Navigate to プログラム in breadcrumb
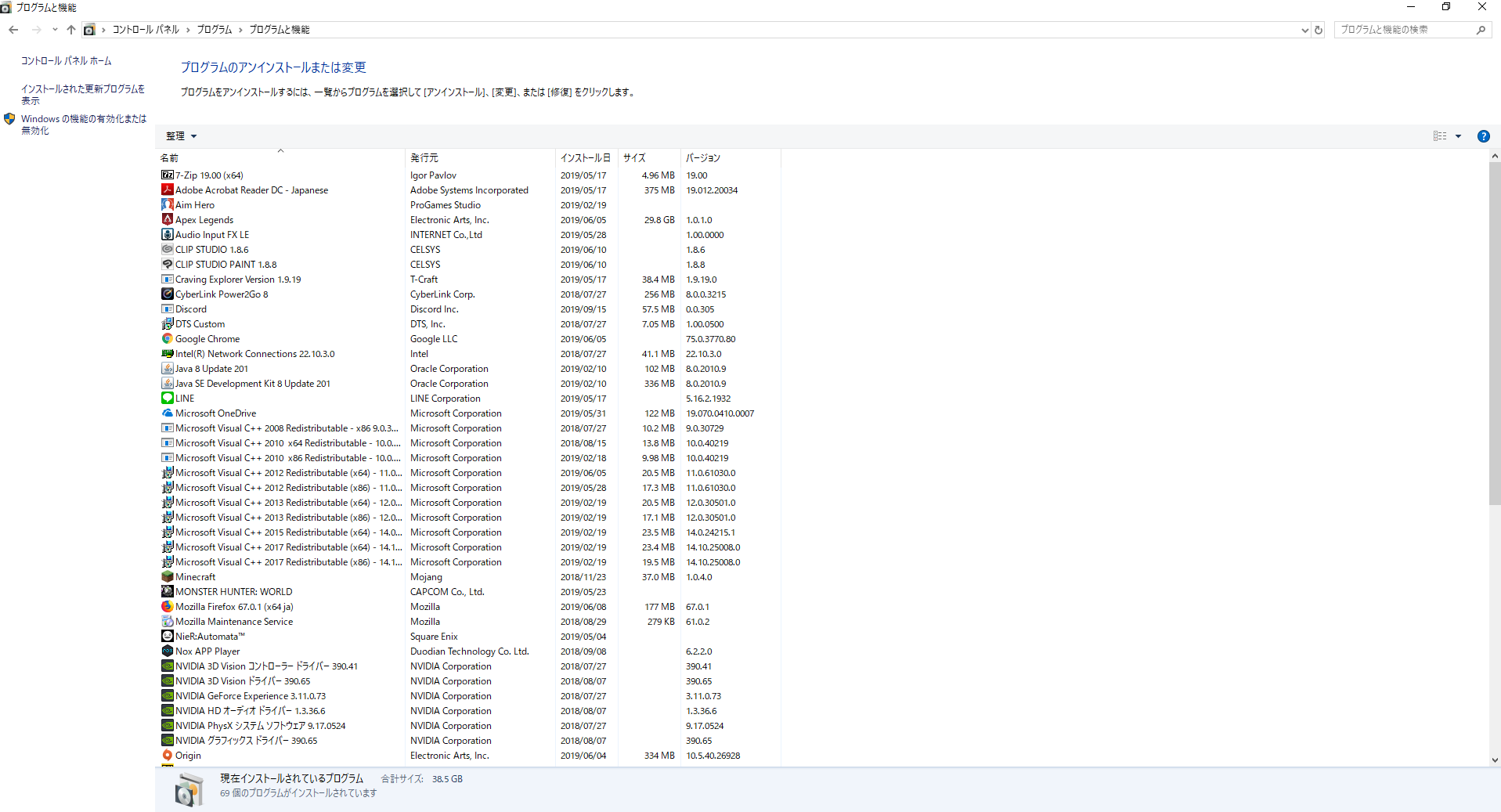The height and width of the screenshot is (812, 1501). [215, 30]
